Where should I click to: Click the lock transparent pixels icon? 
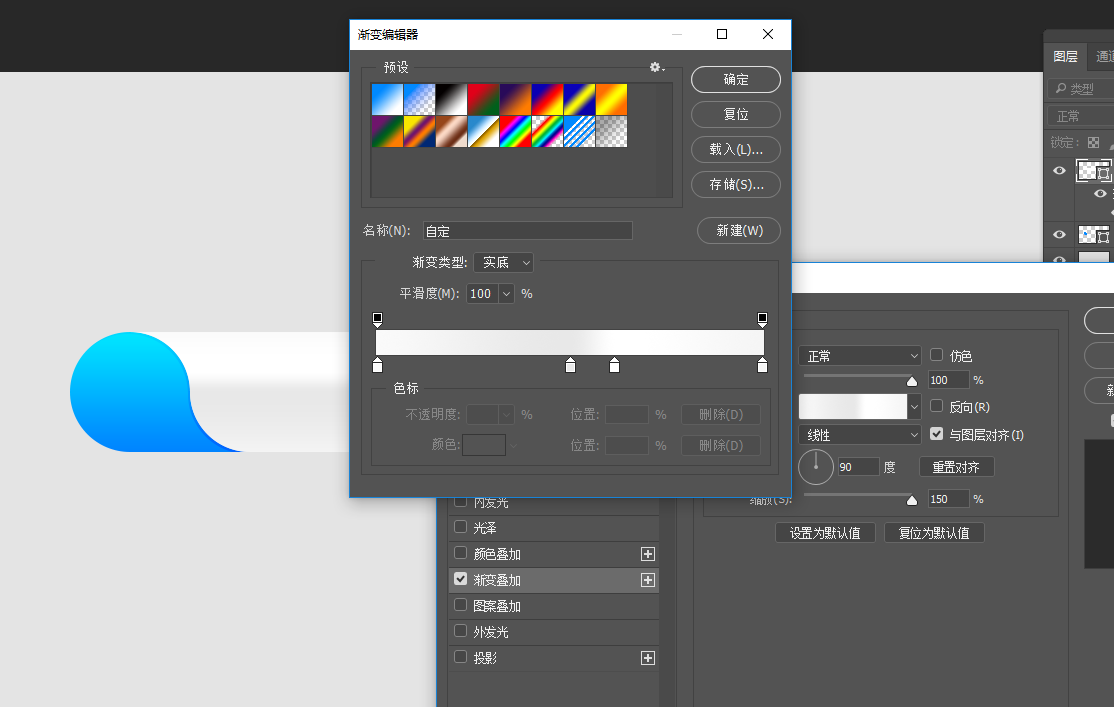click(1093, 143)
